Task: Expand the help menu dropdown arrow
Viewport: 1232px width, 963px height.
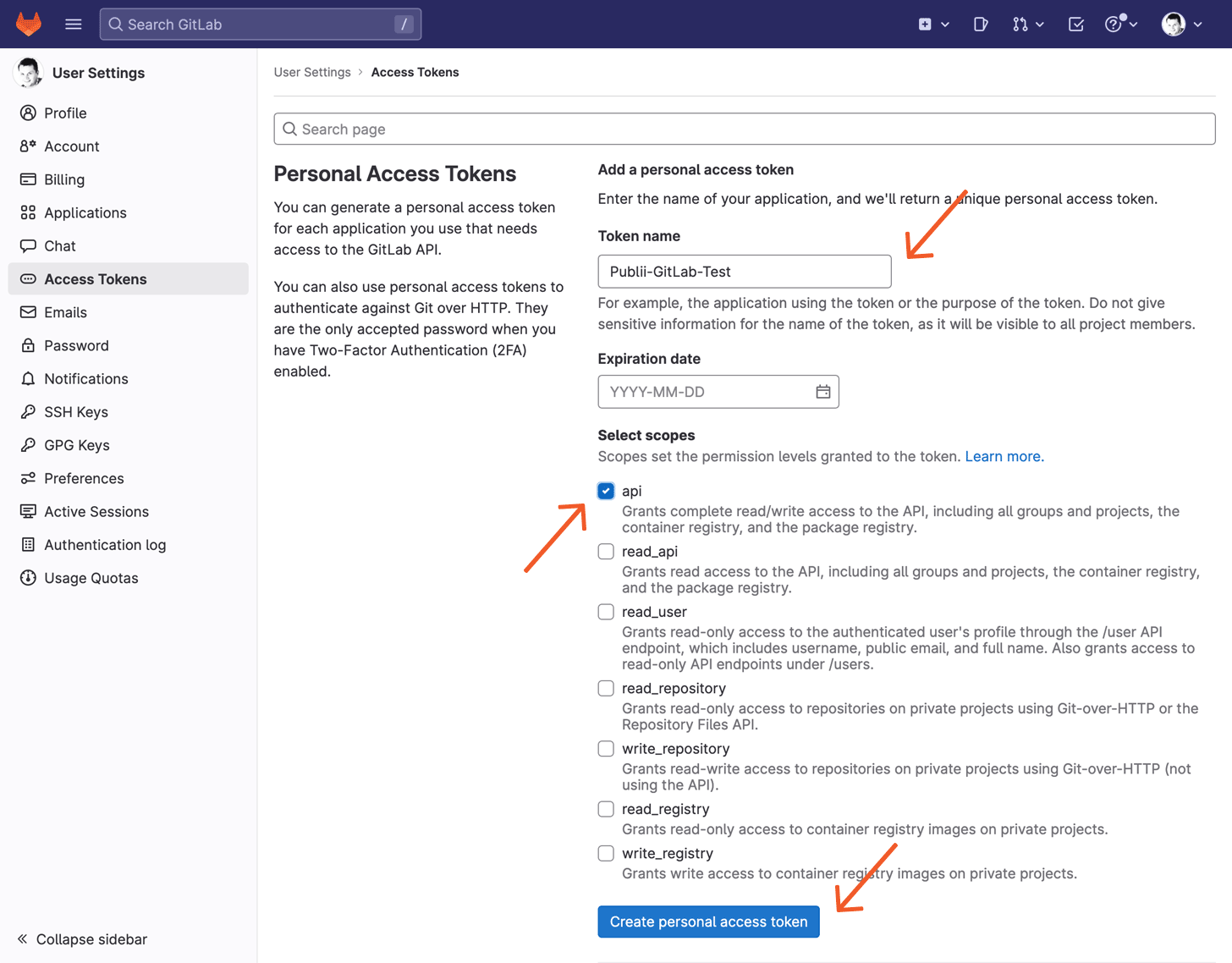Action: (x=1134, y=24)
